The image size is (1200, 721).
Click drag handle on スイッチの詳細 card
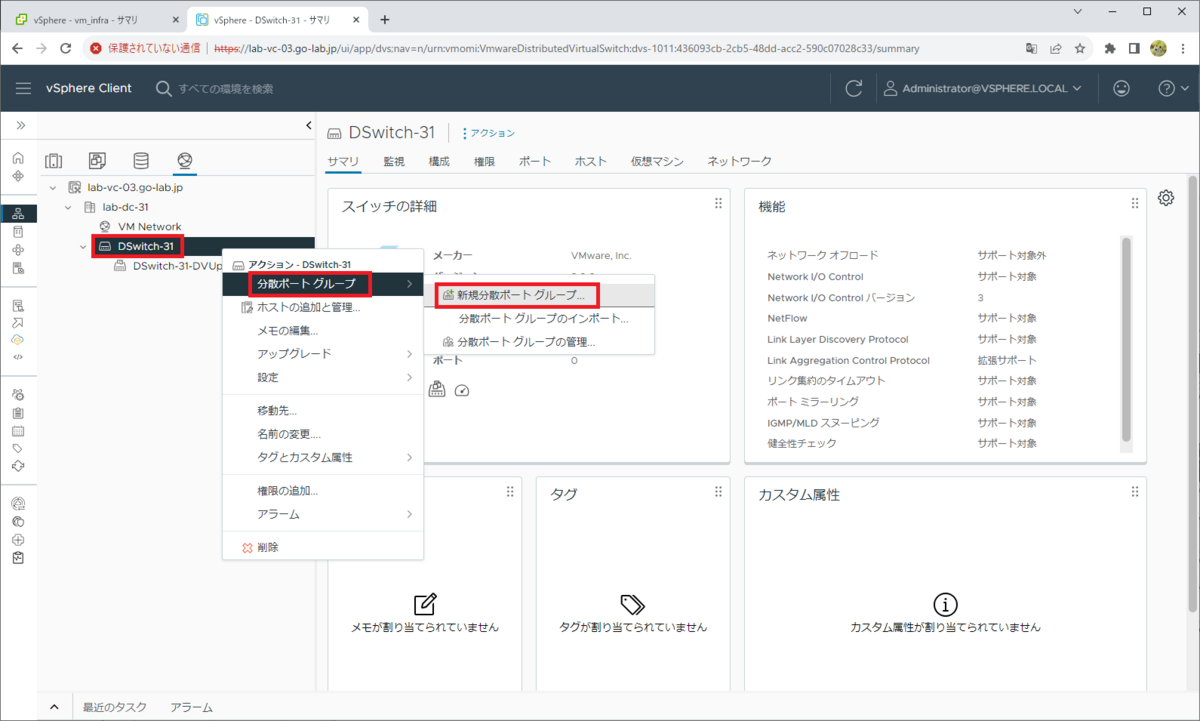point(718,204)
